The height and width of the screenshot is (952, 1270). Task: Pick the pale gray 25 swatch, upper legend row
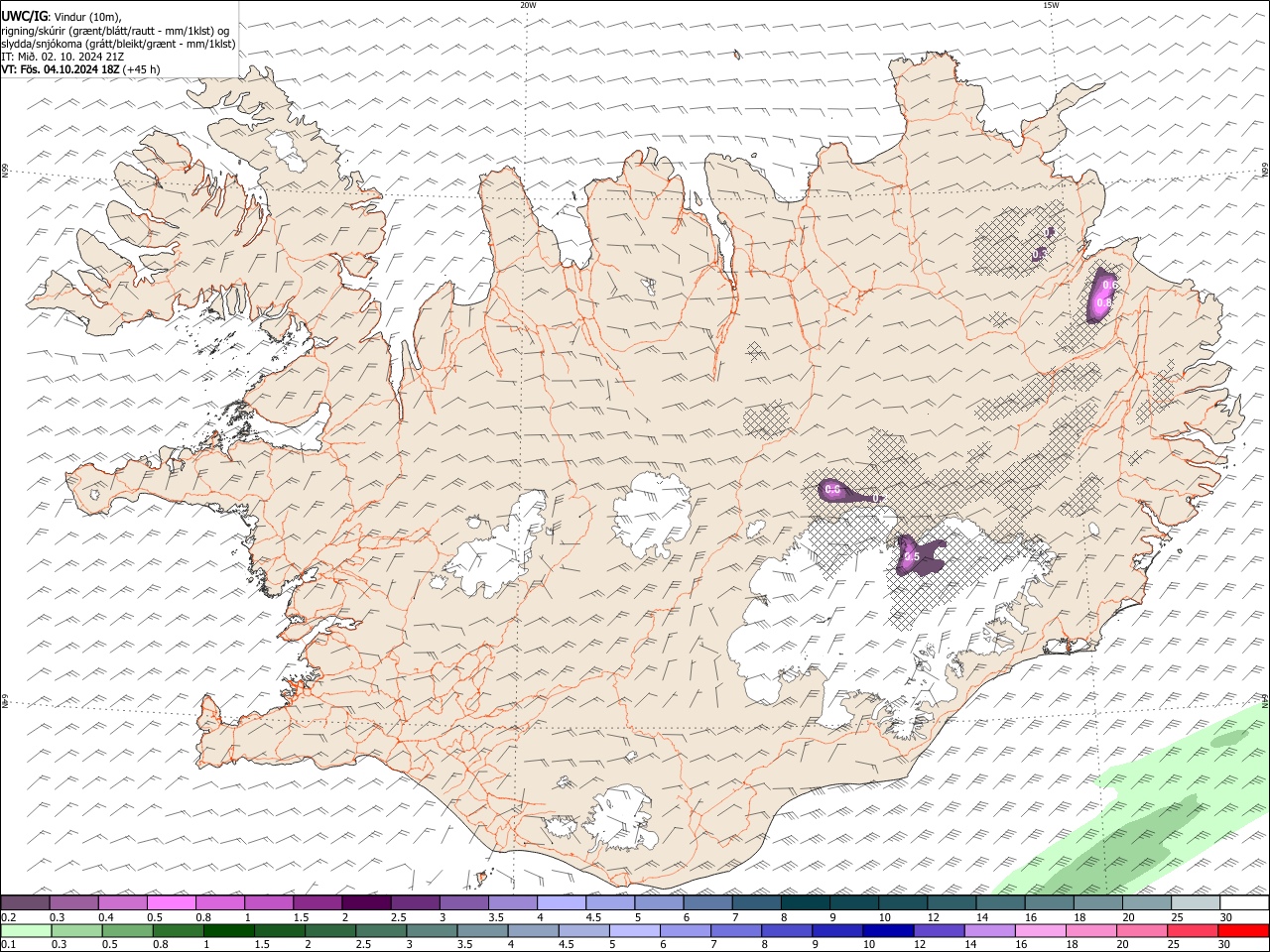pyautogui.click(x=1197, y=902)
